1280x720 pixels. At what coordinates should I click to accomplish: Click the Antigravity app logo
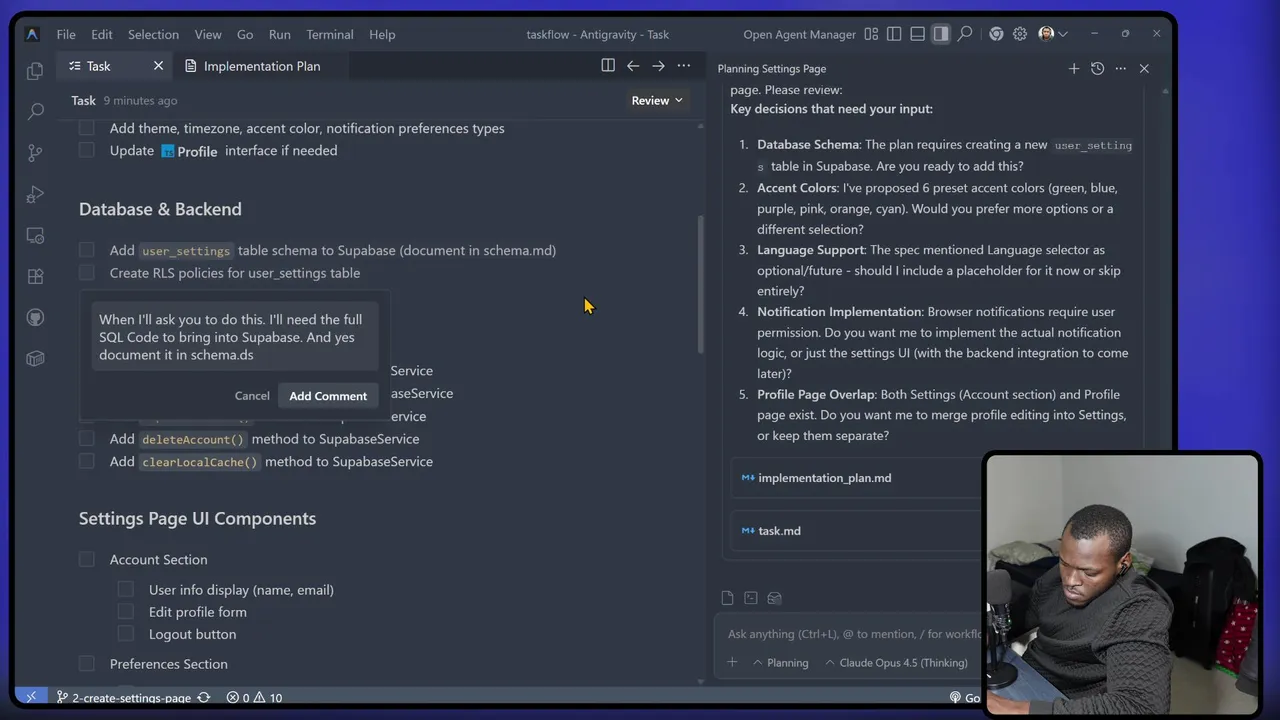pos(32,34)
